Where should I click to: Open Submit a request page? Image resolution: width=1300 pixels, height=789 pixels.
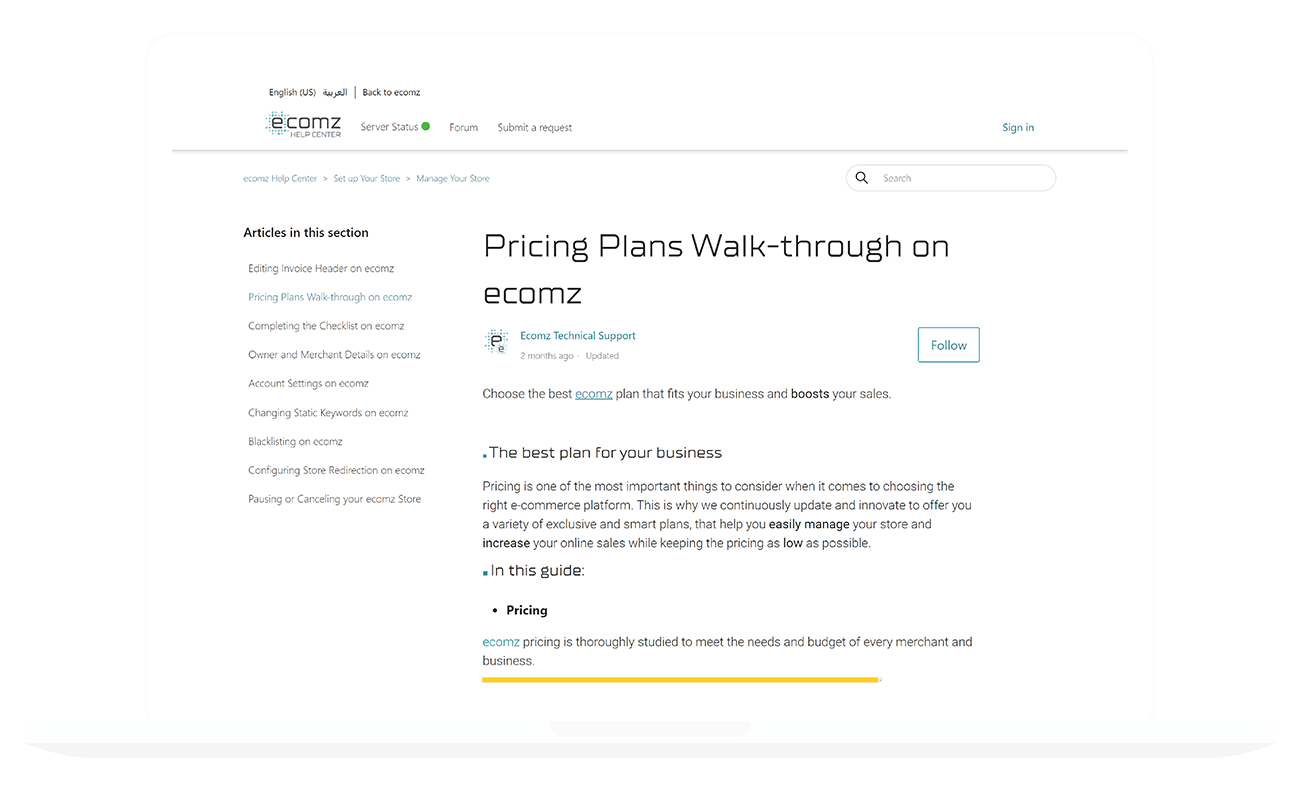(535, 127)
